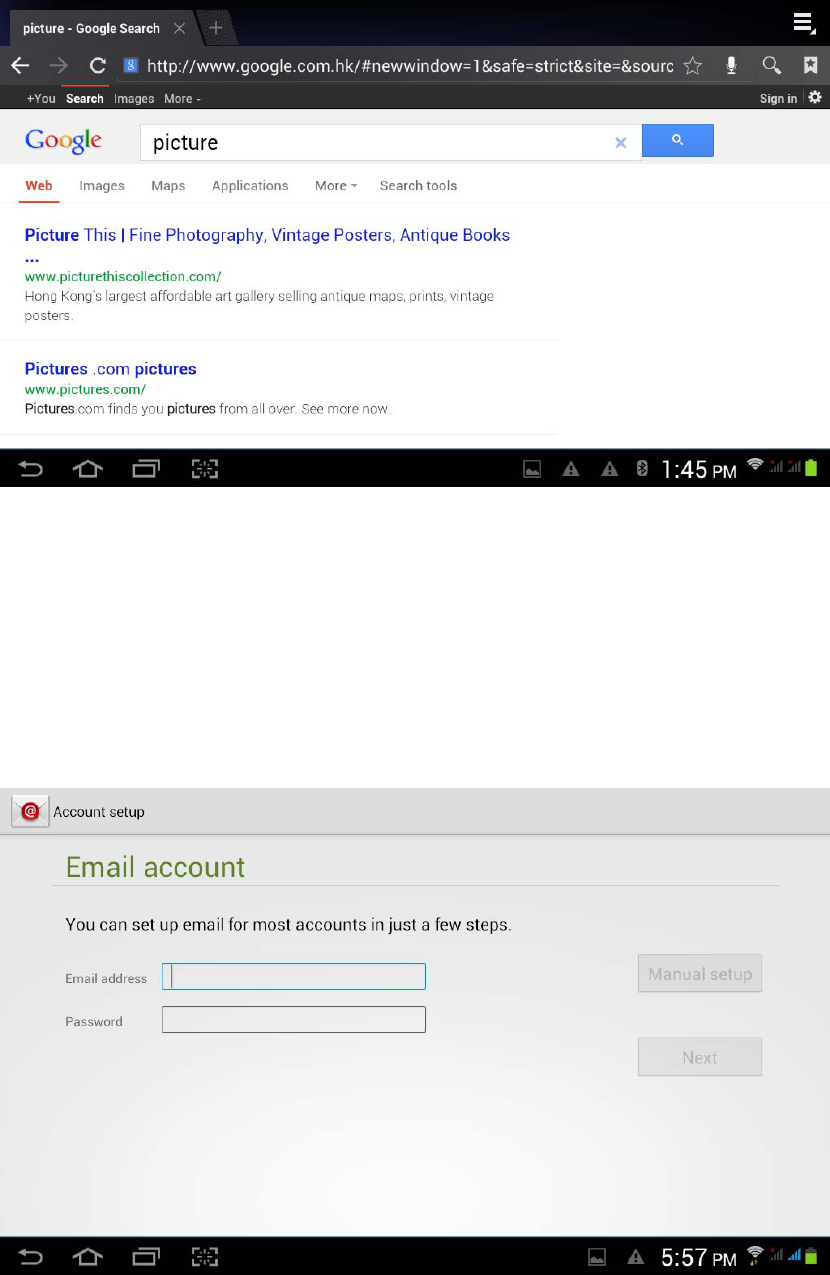Clear the Google search box text
The image size is (830, 1275).
click(621, 142)
